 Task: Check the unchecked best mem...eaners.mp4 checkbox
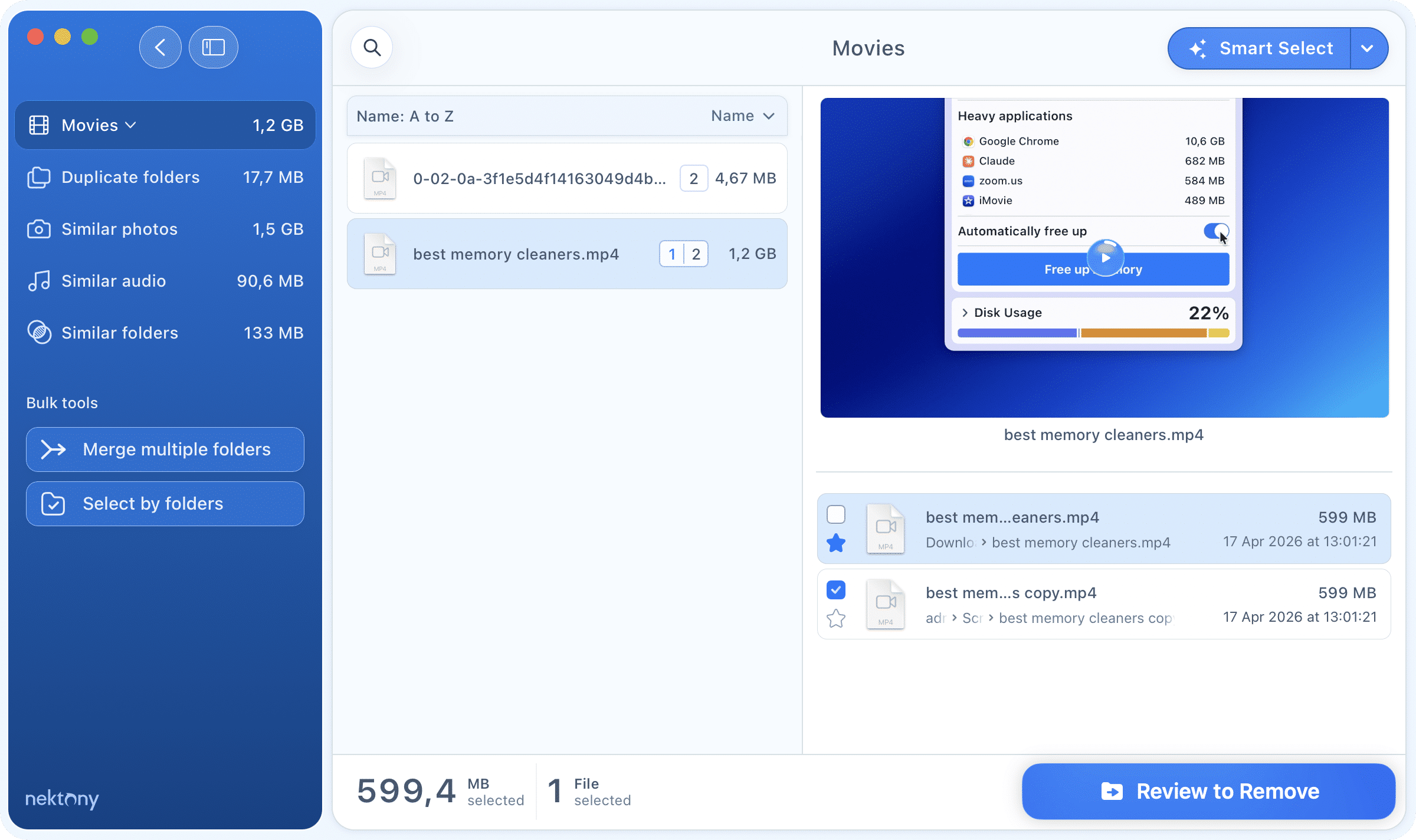[836, 514]
